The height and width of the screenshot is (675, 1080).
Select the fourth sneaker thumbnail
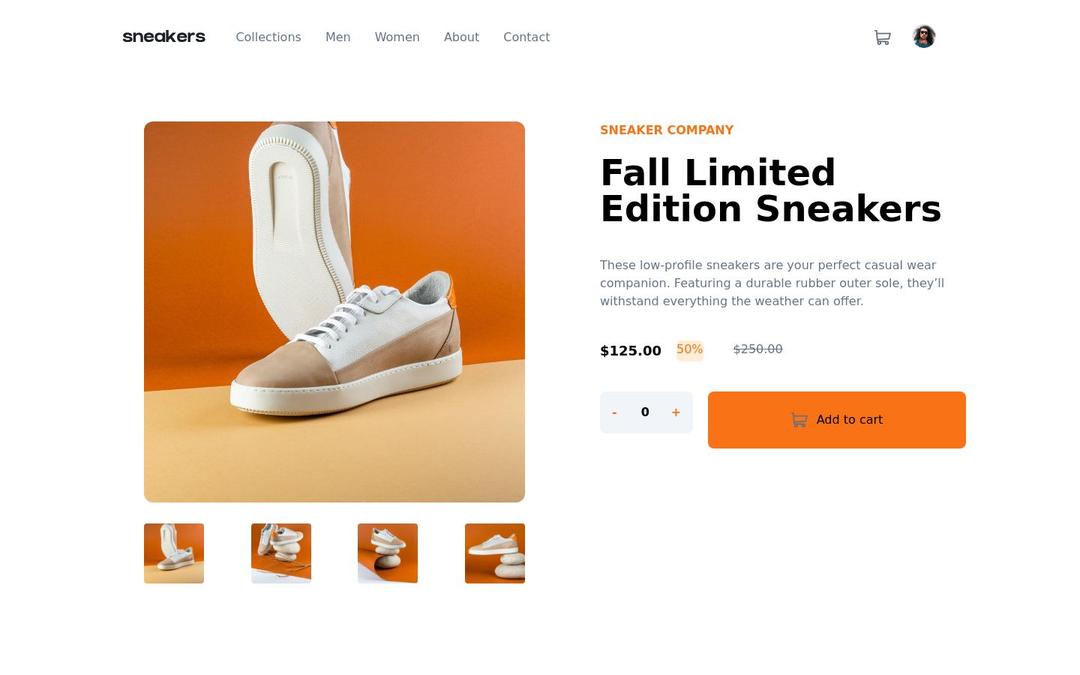(x=494, y=552)
